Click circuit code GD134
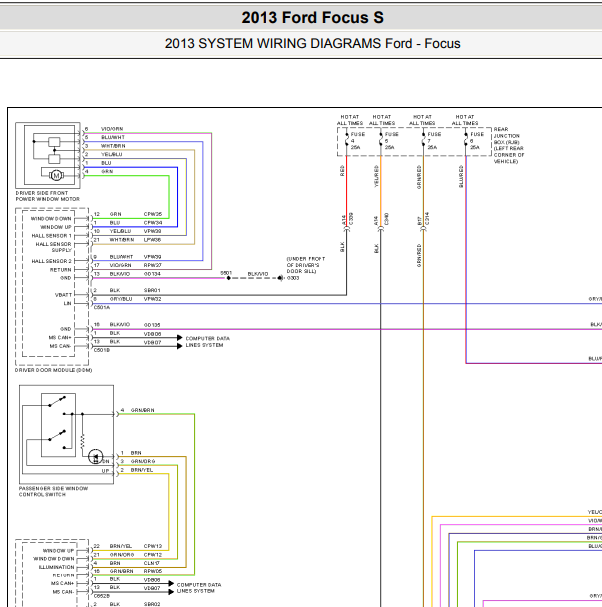This screenshot has height=607, width=602. pyautogui.click(x=152, y=274)
